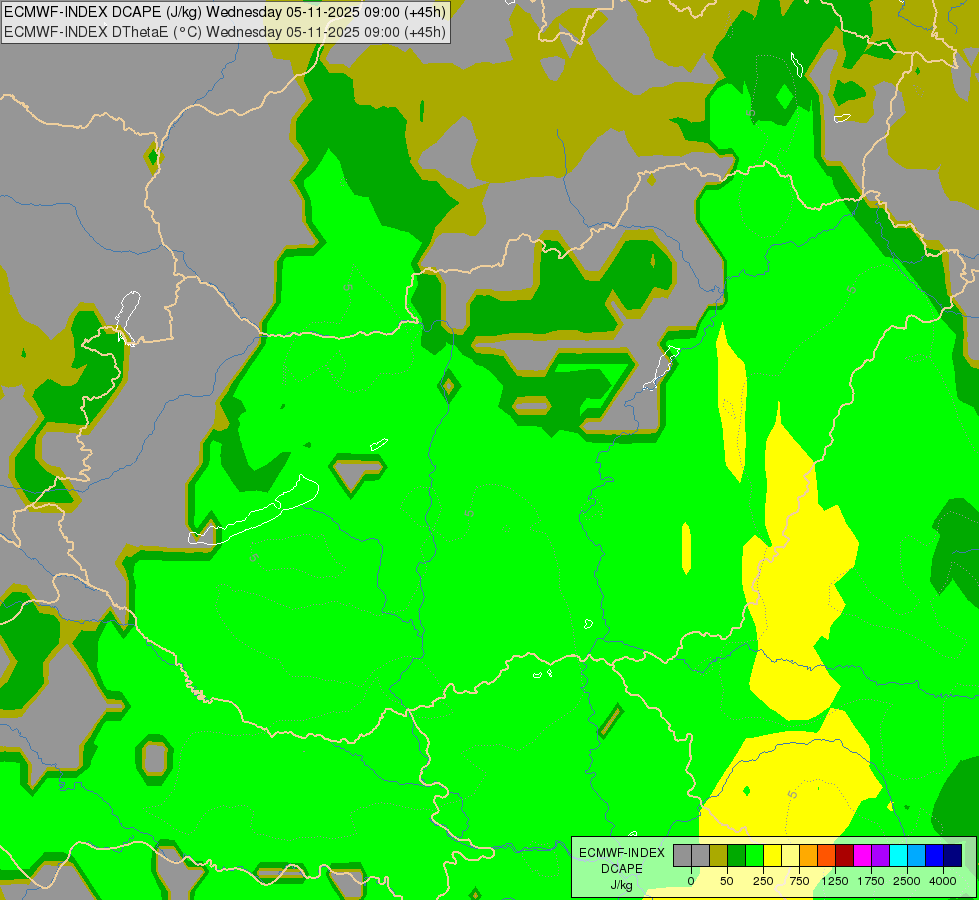The width and height of the screenshot is (979, 900).
Task: Choose the light blue legend swatch
Action: pyautogui.click(x=917, y=855)
